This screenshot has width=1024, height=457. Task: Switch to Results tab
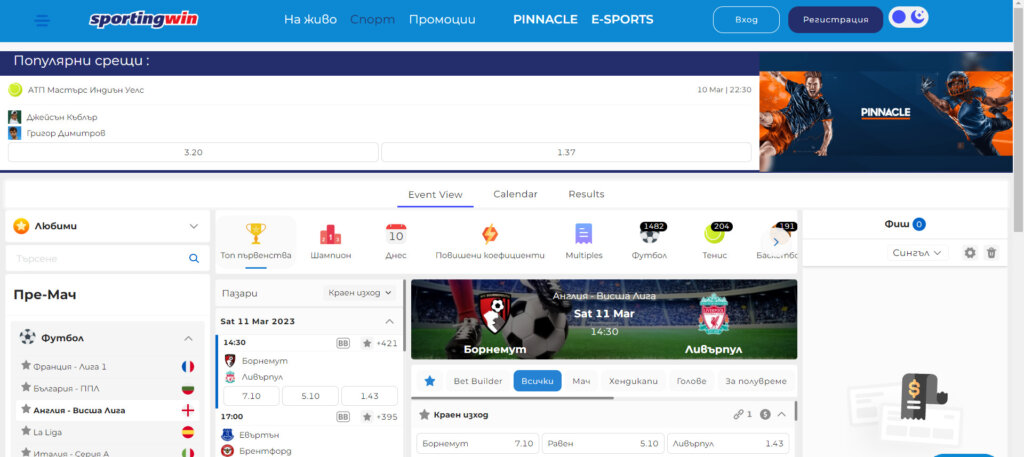pyautogui.click(x=586, y=194)
